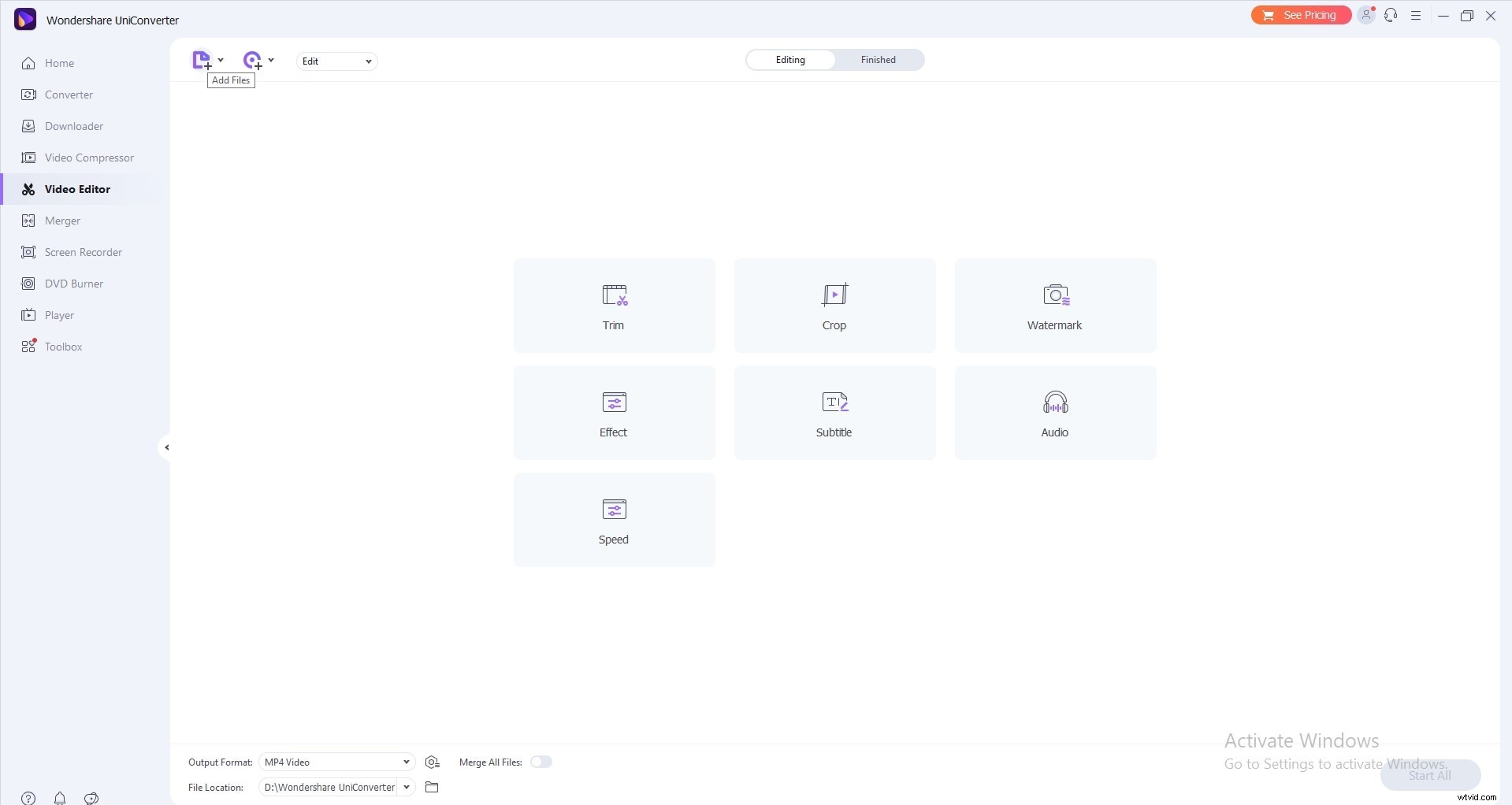Select the Trim editing tool
The width and height of the screenshot is (1512, 805).
(x=614, y=306)
